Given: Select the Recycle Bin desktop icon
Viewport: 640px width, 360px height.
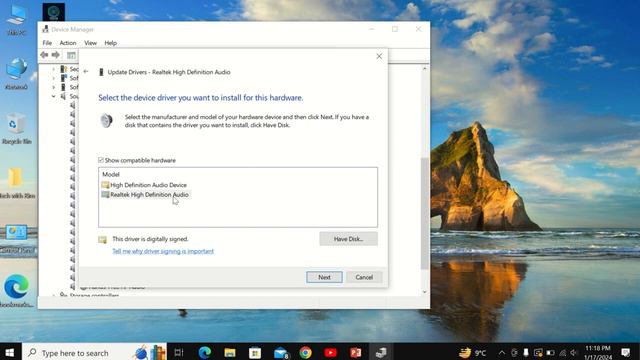Looking at the screenshot, I should pos(16,129).
